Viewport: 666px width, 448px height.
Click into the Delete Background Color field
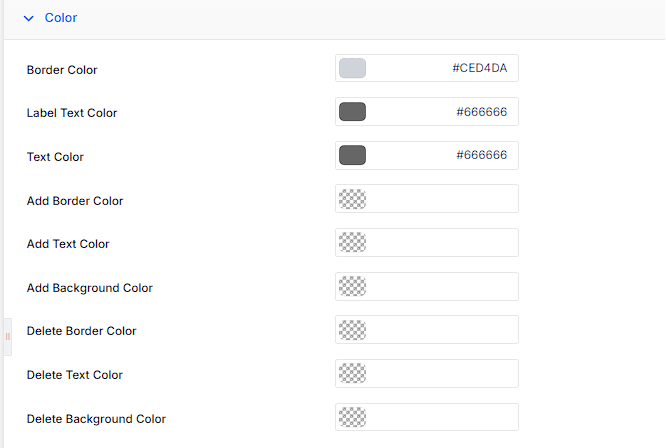pos(427,417)
